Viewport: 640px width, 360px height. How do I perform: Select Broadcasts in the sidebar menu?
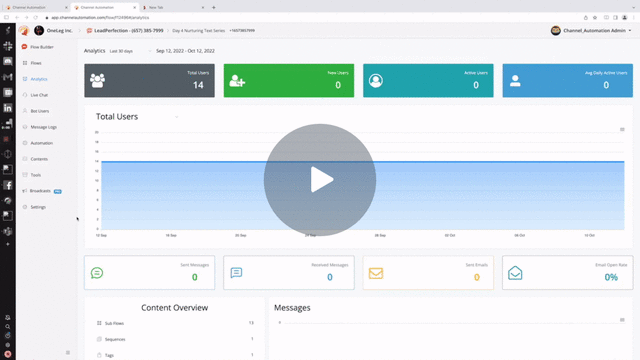click(40, 191)
